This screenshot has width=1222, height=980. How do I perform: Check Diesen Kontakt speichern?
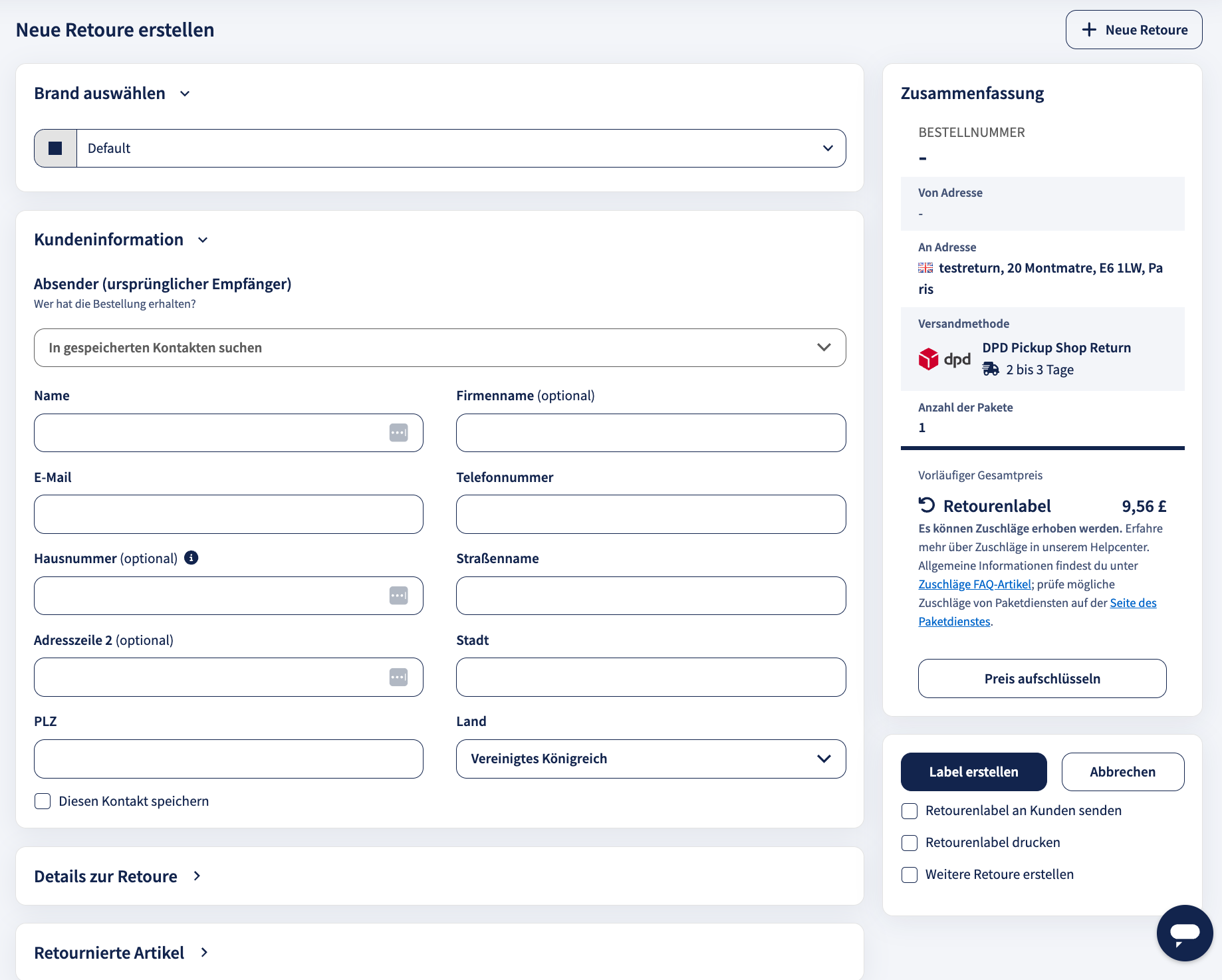point(43,801)
